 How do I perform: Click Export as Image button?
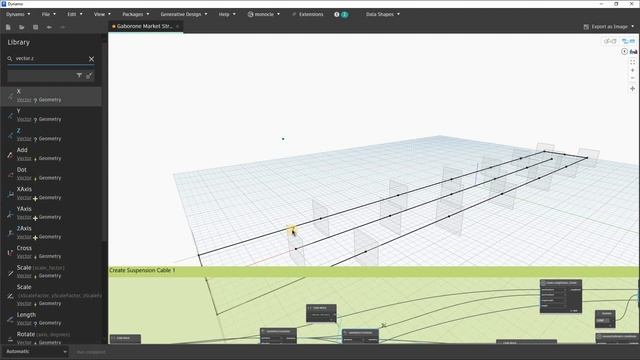pyautogui.click(x=605, y=27)
